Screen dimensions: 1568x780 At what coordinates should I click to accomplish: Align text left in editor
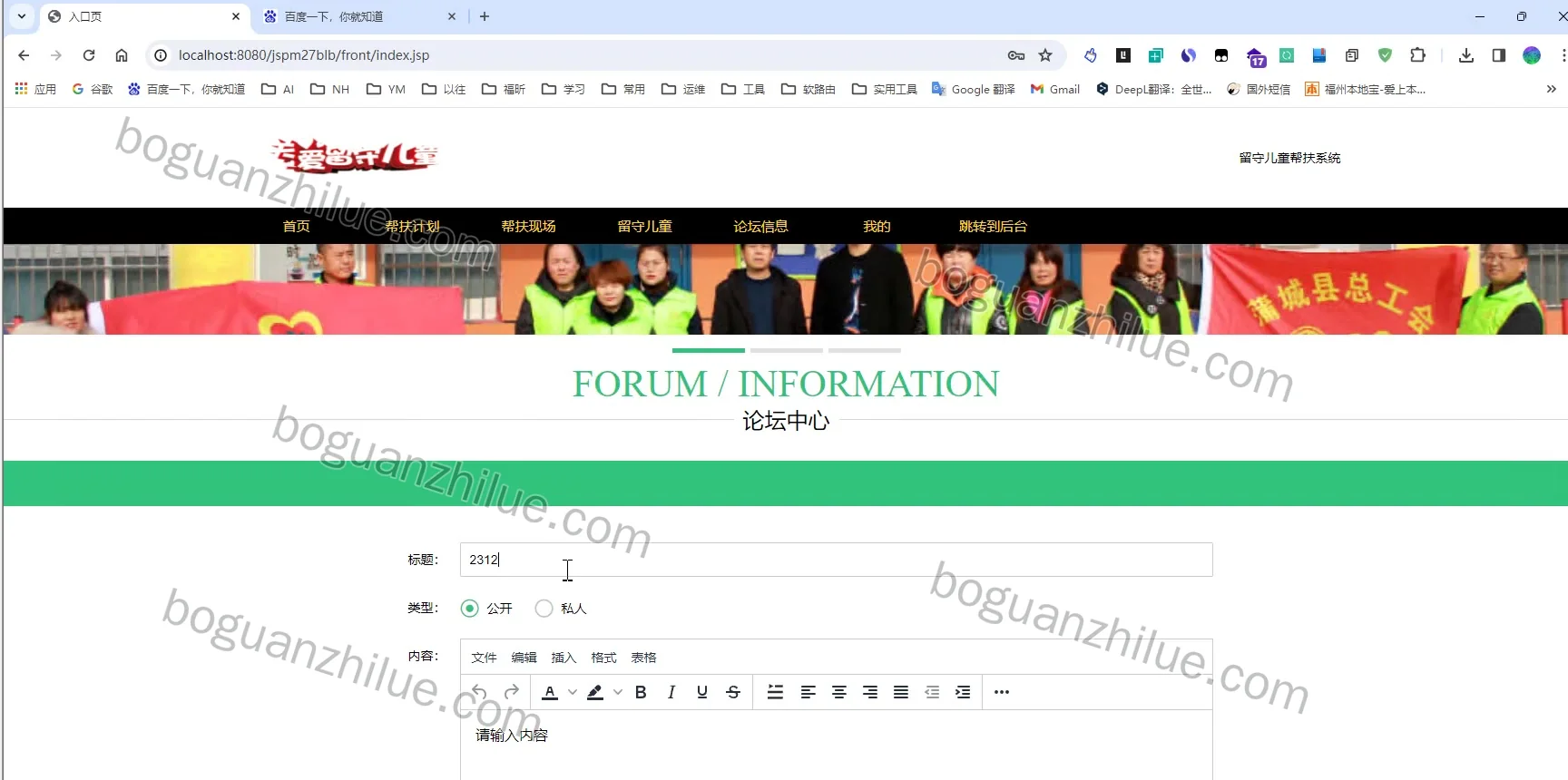click(x=808, y=692)
